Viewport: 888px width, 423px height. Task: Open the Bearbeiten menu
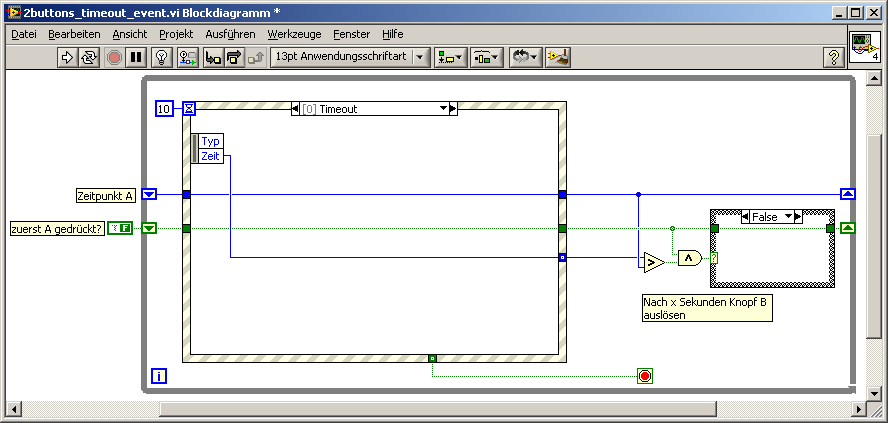tap(74, 34)
